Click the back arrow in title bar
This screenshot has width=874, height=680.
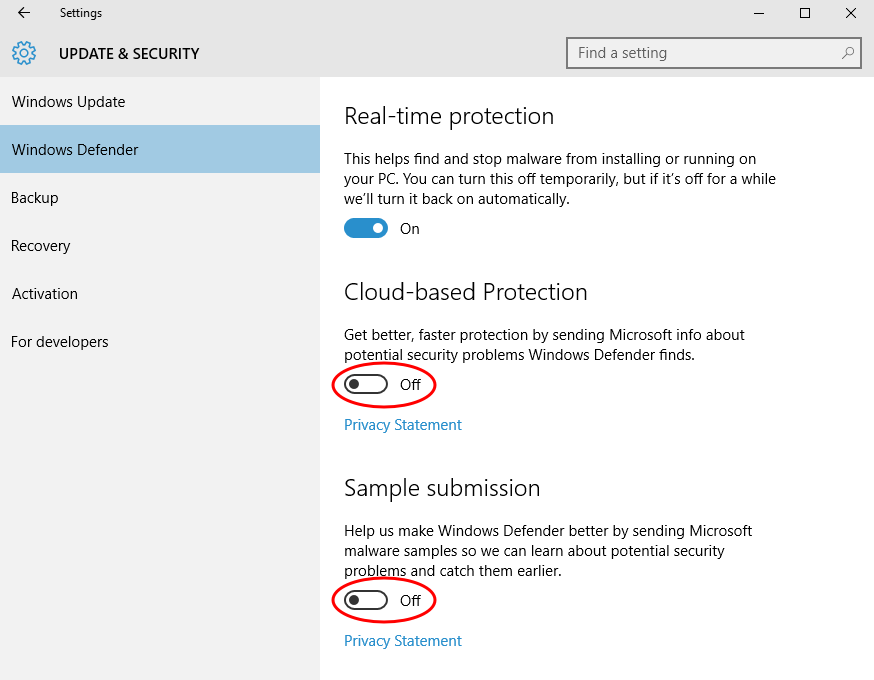tap(23, 13)
